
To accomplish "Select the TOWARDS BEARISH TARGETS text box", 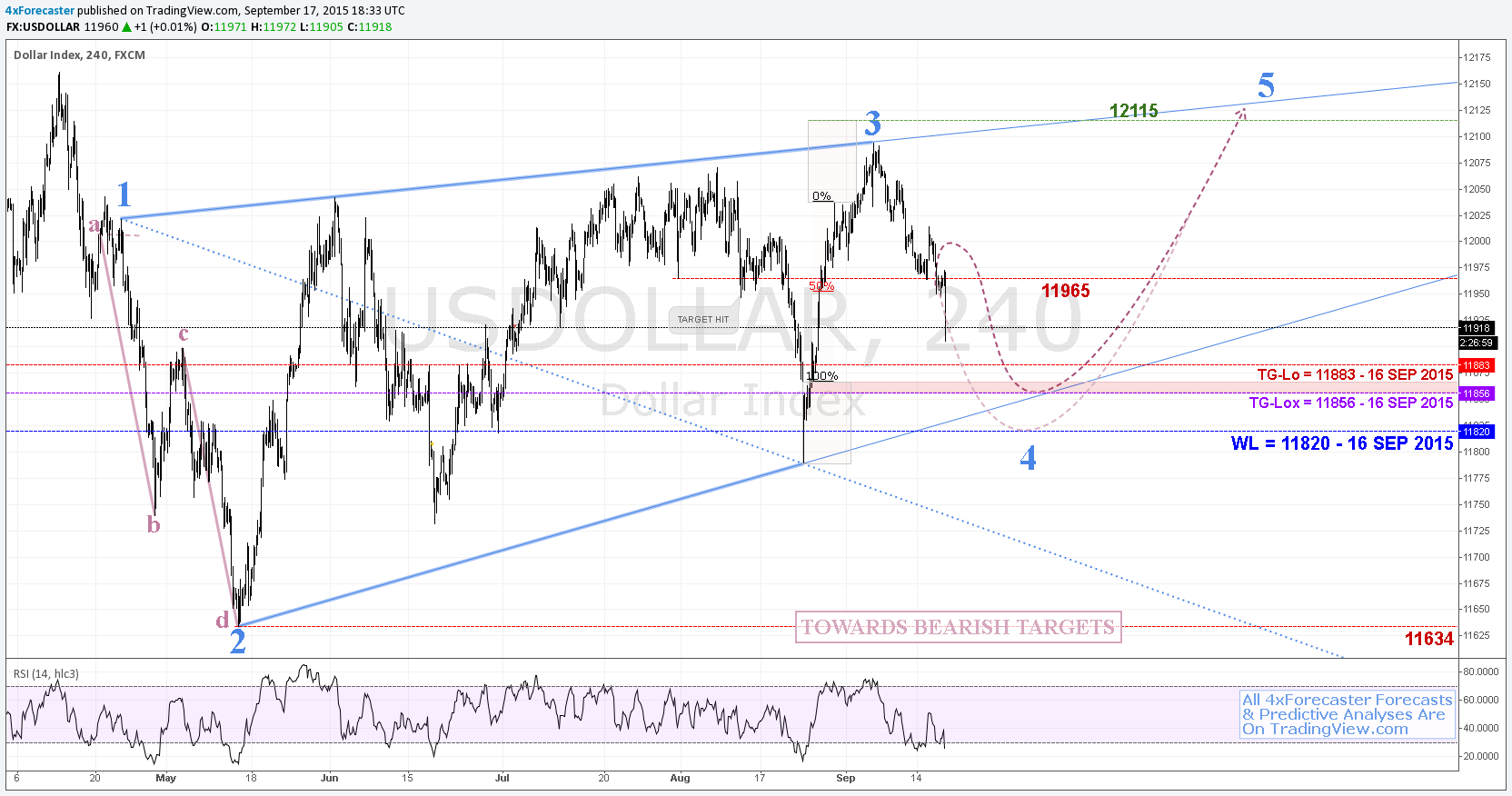I will [958, 627].
